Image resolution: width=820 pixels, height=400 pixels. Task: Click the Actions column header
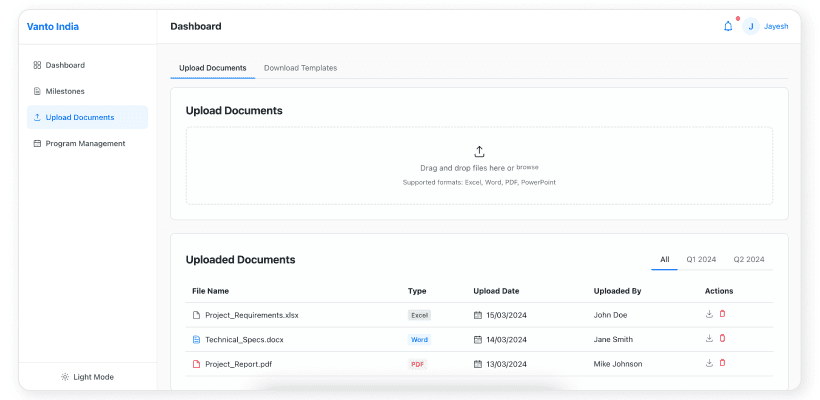(719, 291)
